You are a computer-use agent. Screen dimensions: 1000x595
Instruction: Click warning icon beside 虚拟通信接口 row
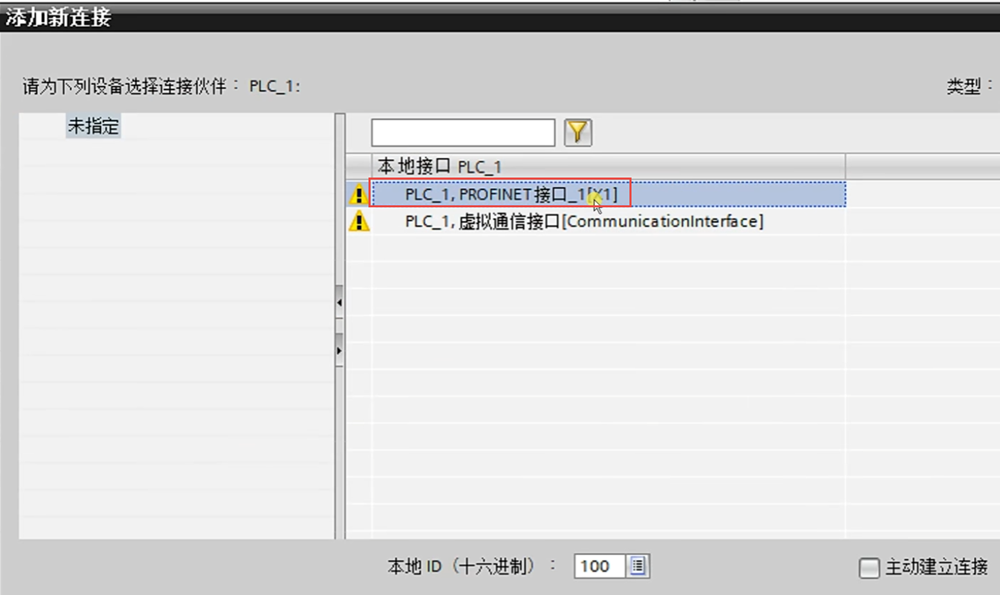point(359,221)
